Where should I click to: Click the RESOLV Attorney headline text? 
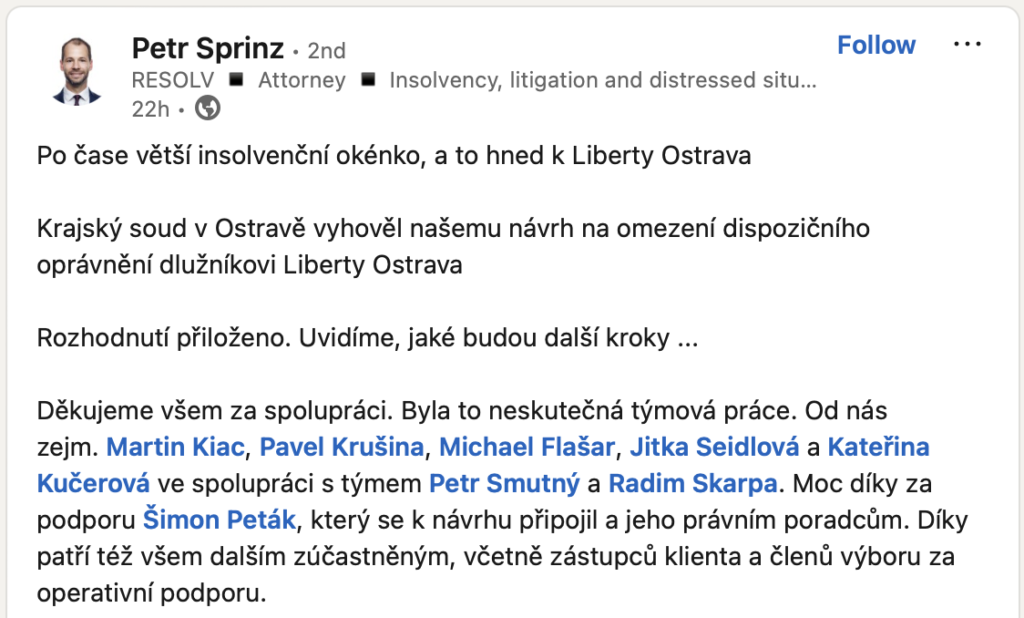pyautogui.click(x=474, y=80)
